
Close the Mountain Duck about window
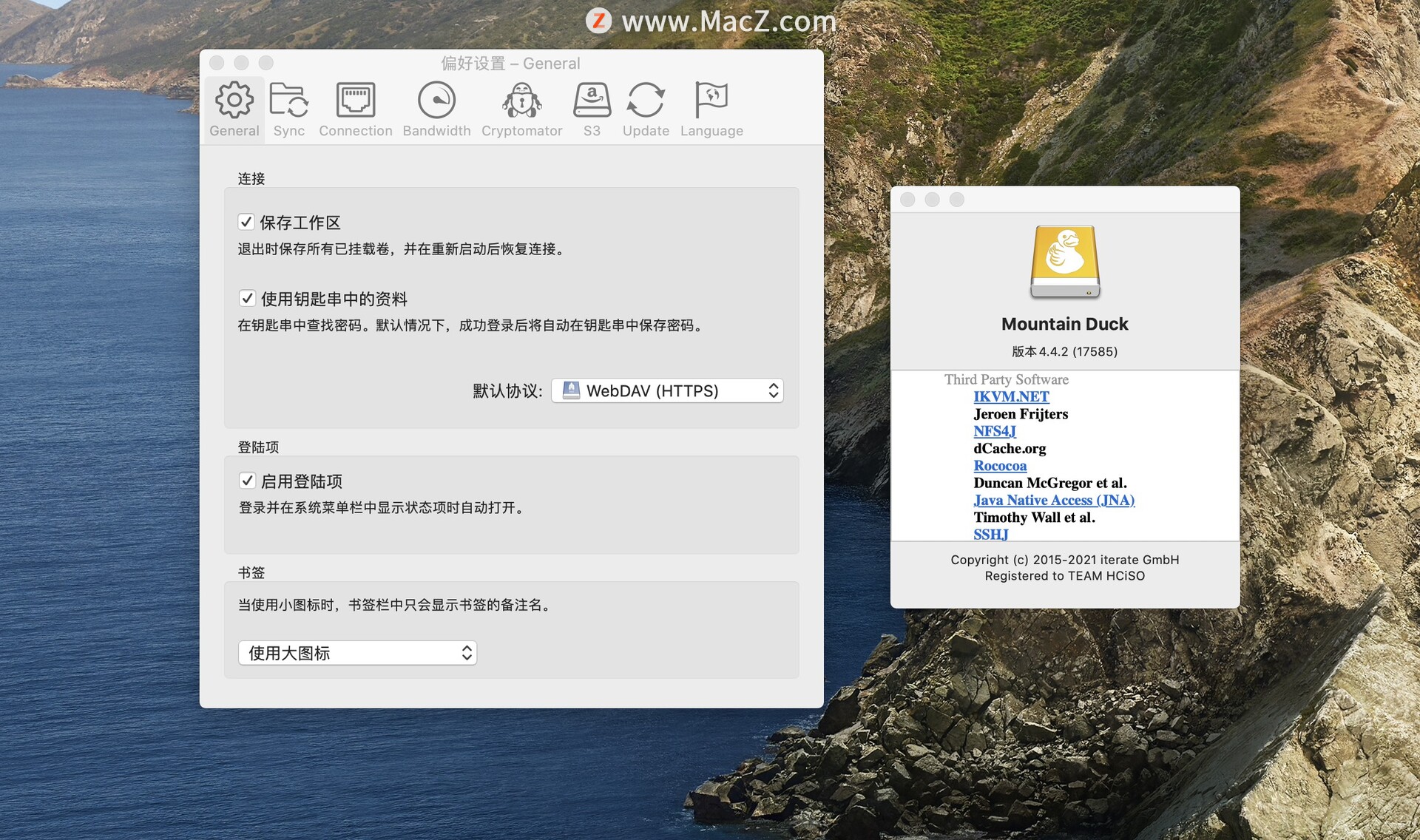(x=907, y=200)
